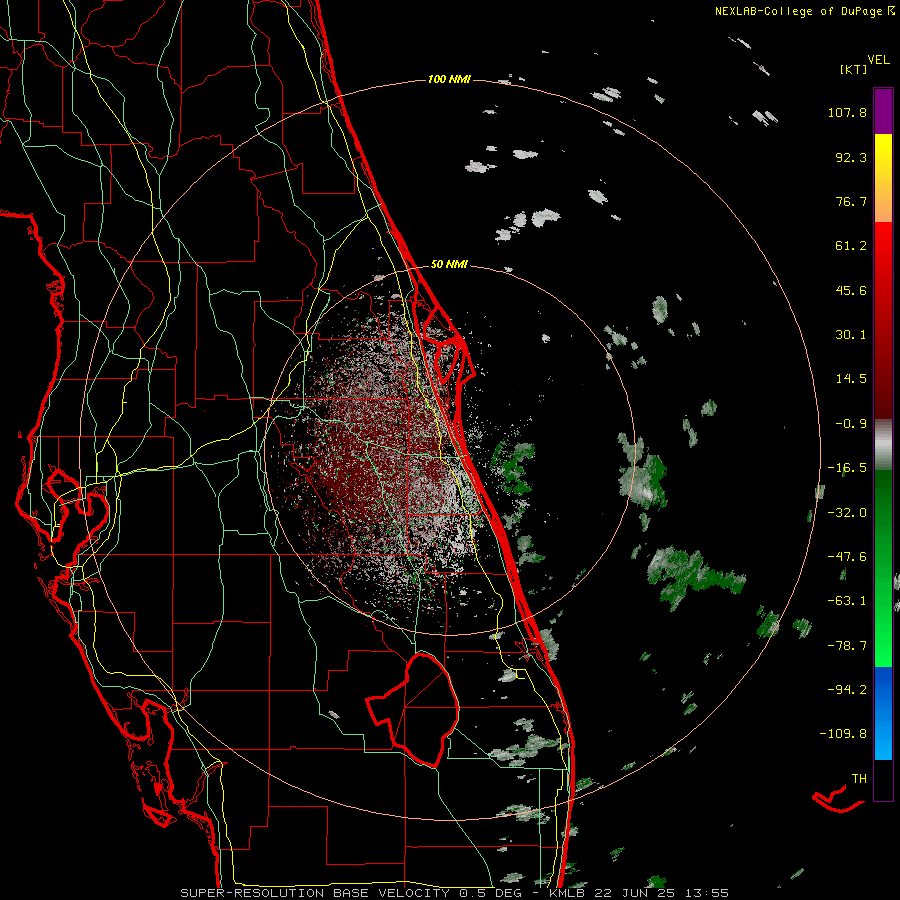Click the -0.9 velocity scale value
This screenshot has width=900, height=900.
[851, 424]
